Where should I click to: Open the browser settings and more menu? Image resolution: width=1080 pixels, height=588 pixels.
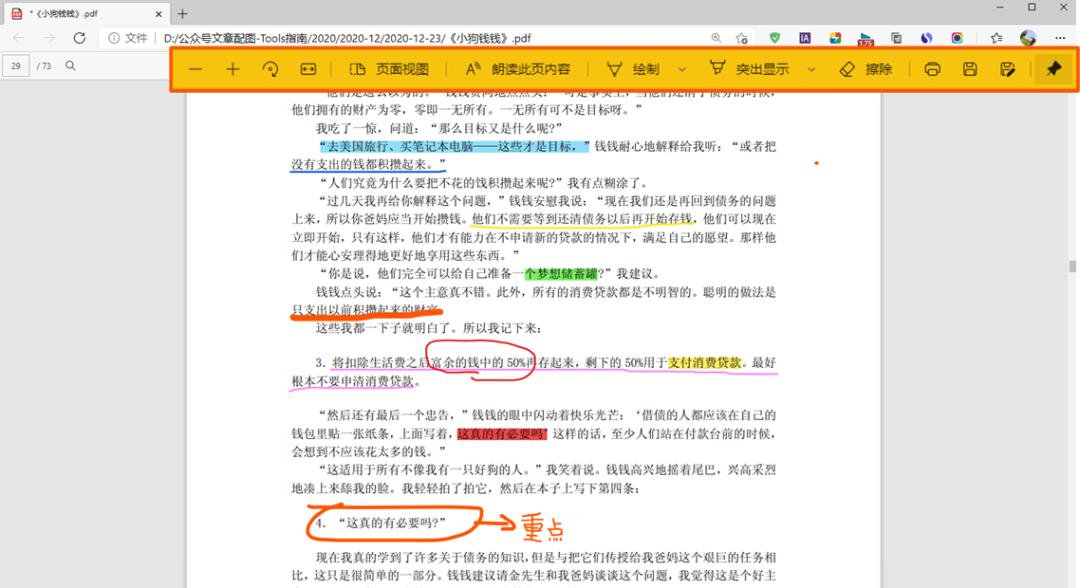1060,38
